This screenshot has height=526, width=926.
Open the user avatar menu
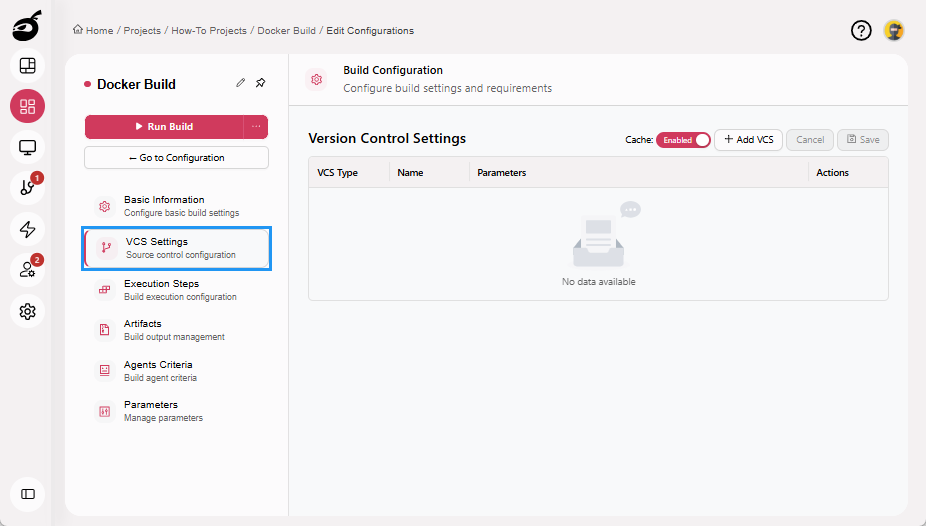pos(894,30)
